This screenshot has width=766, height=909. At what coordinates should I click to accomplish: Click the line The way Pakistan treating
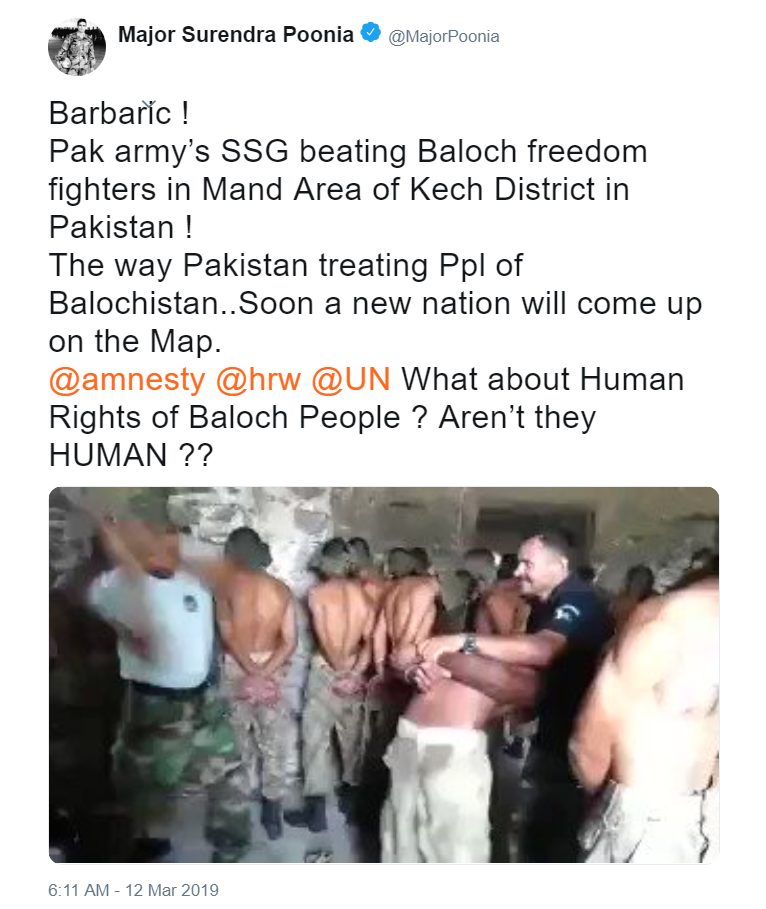(x=286, y=266)
